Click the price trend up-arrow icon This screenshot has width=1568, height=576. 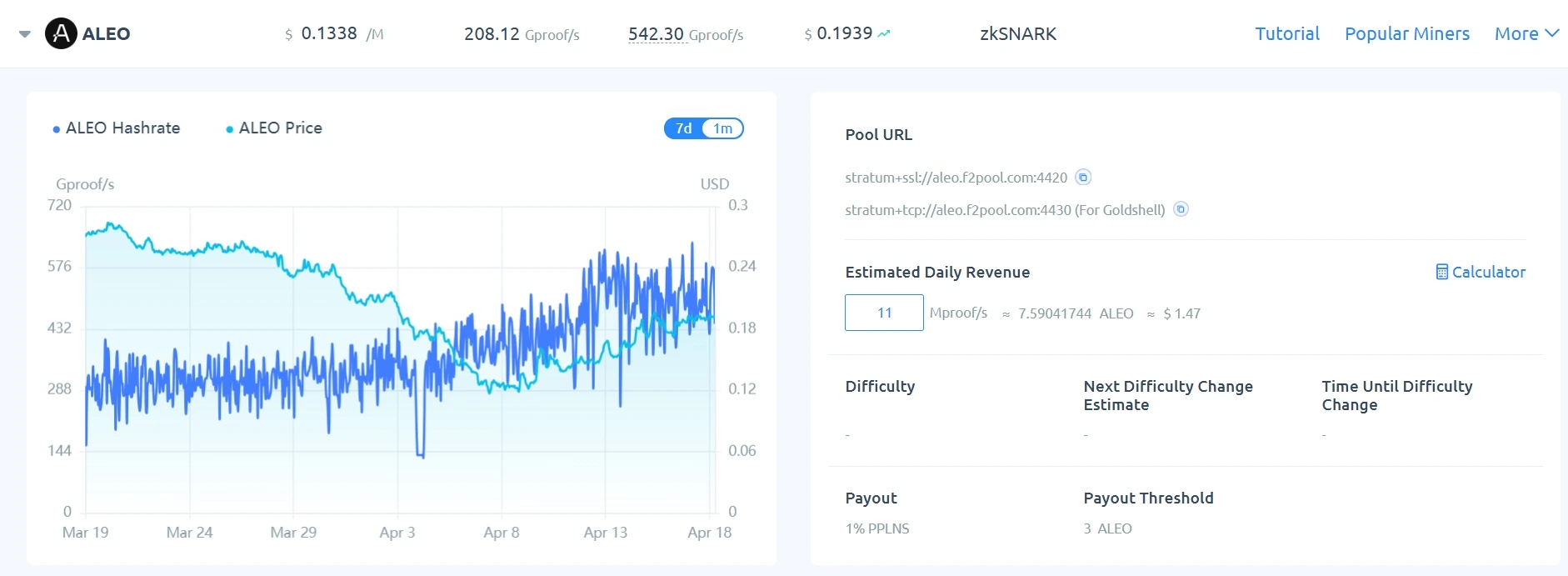tap(884, 34)
